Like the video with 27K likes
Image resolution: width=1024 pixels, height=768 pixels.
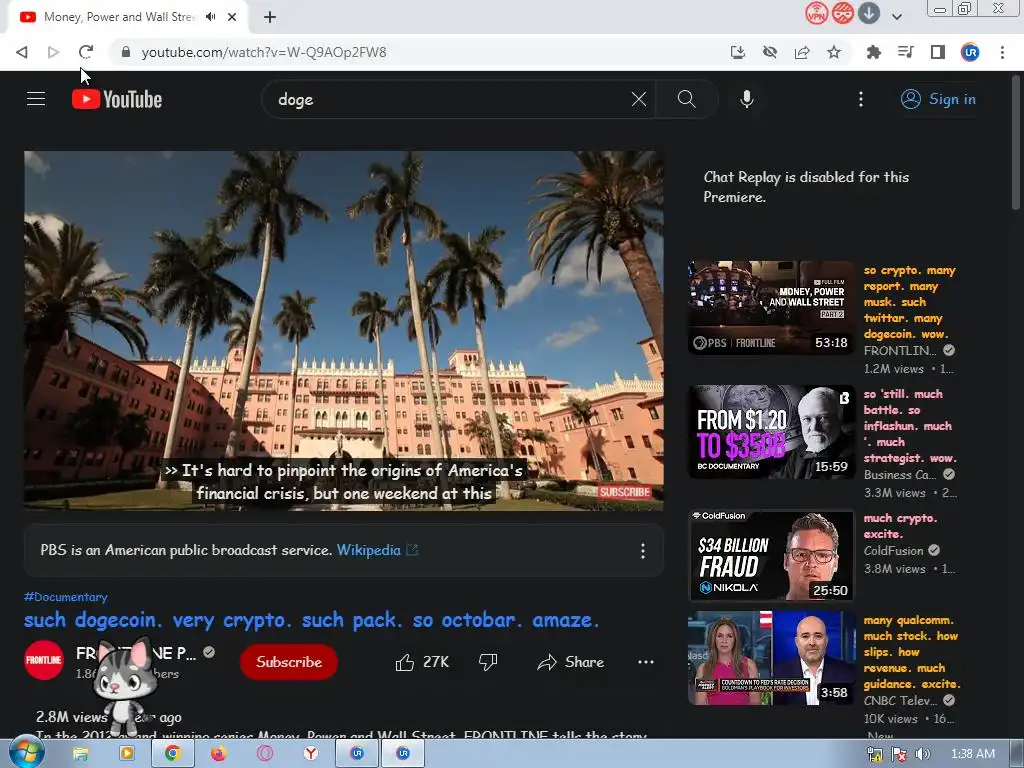tap(422, 662)
